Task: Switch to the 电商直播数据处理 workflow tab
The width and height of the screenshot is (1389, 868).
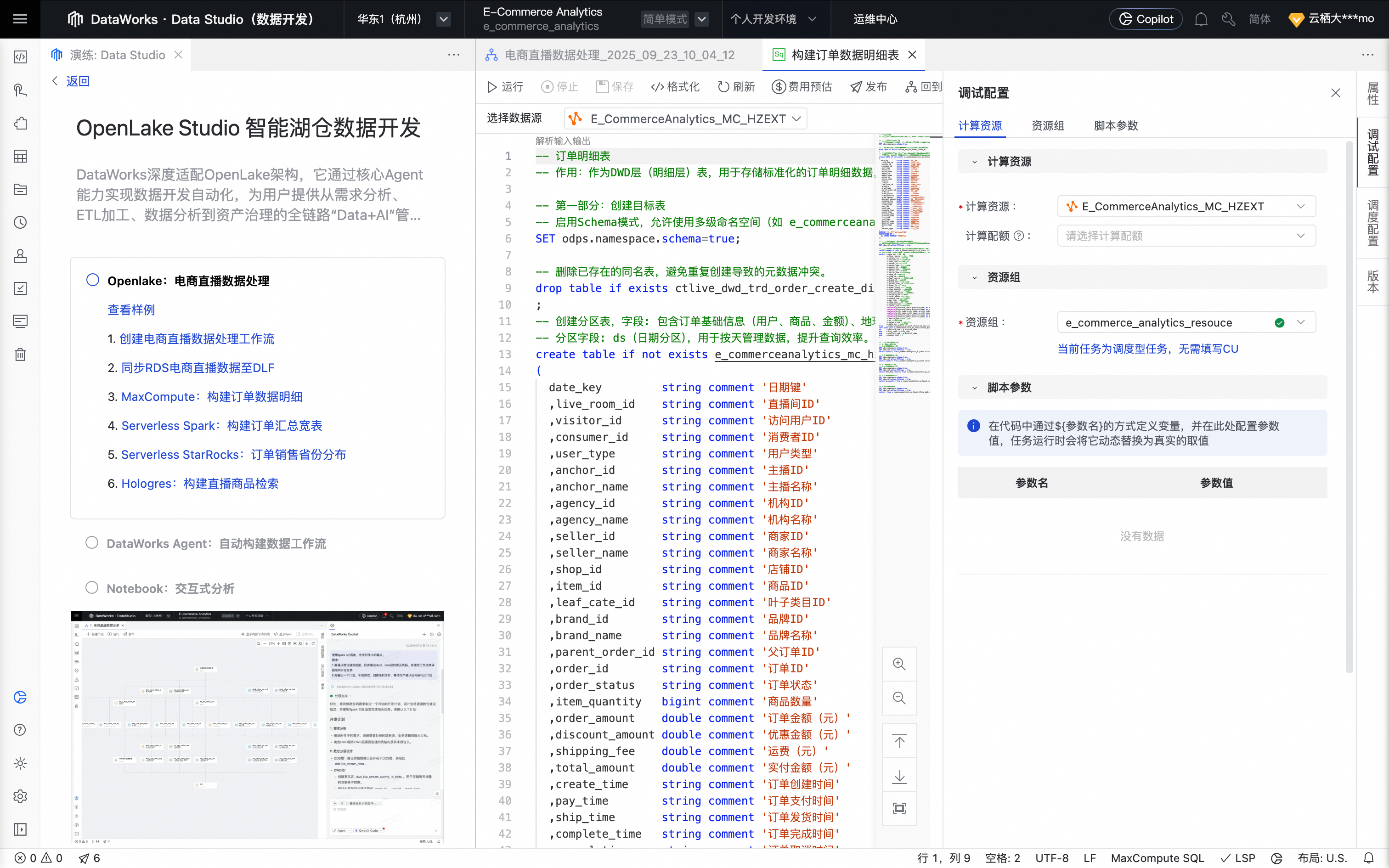Action: click(619, 55)
